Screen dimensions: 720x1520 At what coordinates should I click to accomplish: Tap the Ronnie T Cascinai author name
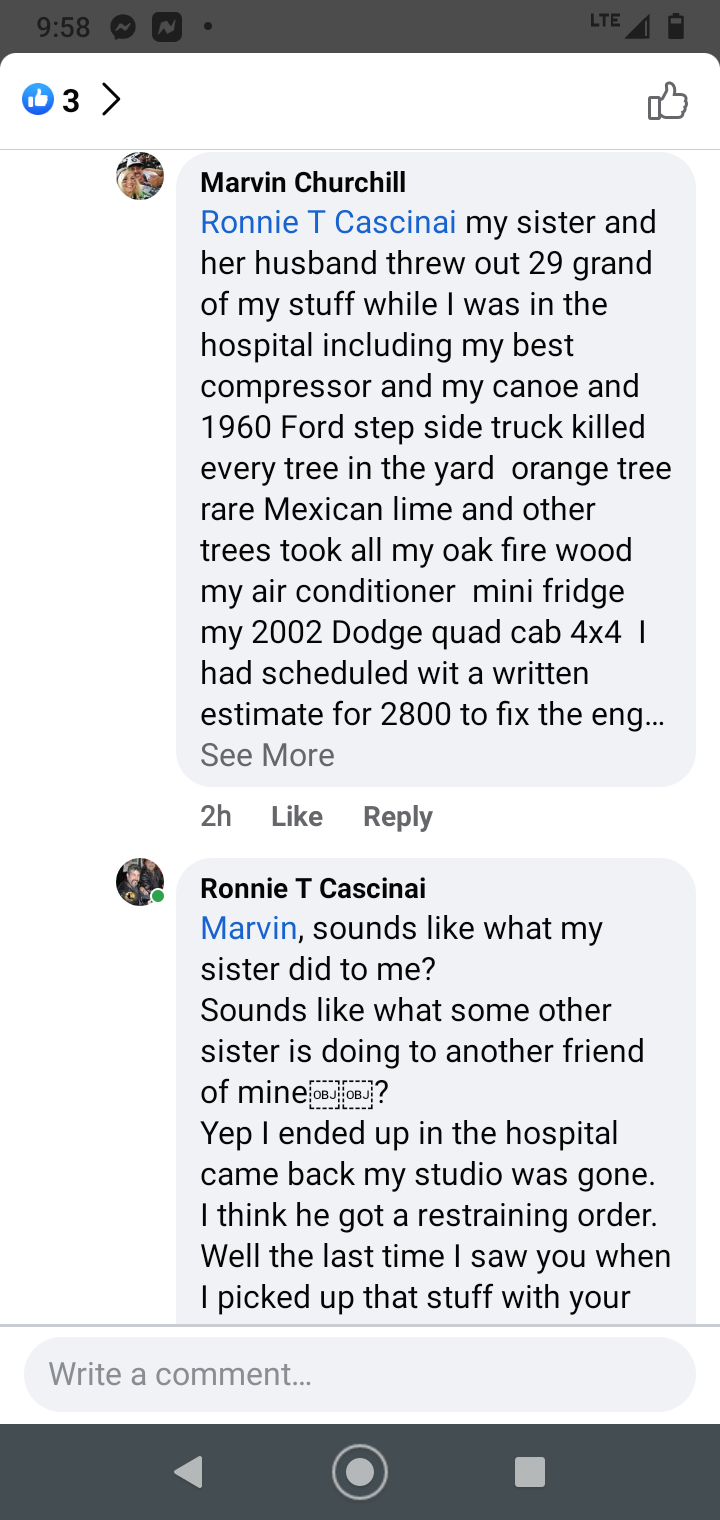click(313, 888)
